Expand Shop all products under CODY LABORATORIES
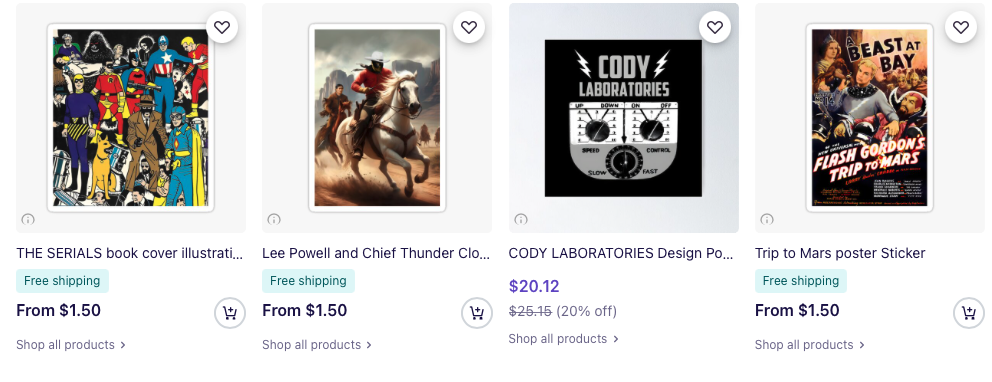Image resolution: width=992 pixels, height=382 pixels. pos(564,339)
